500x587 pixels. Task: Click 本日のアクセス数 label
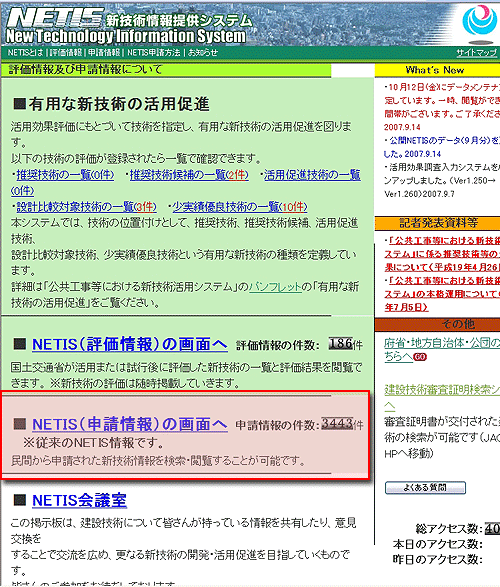click(x=438, y=544)
